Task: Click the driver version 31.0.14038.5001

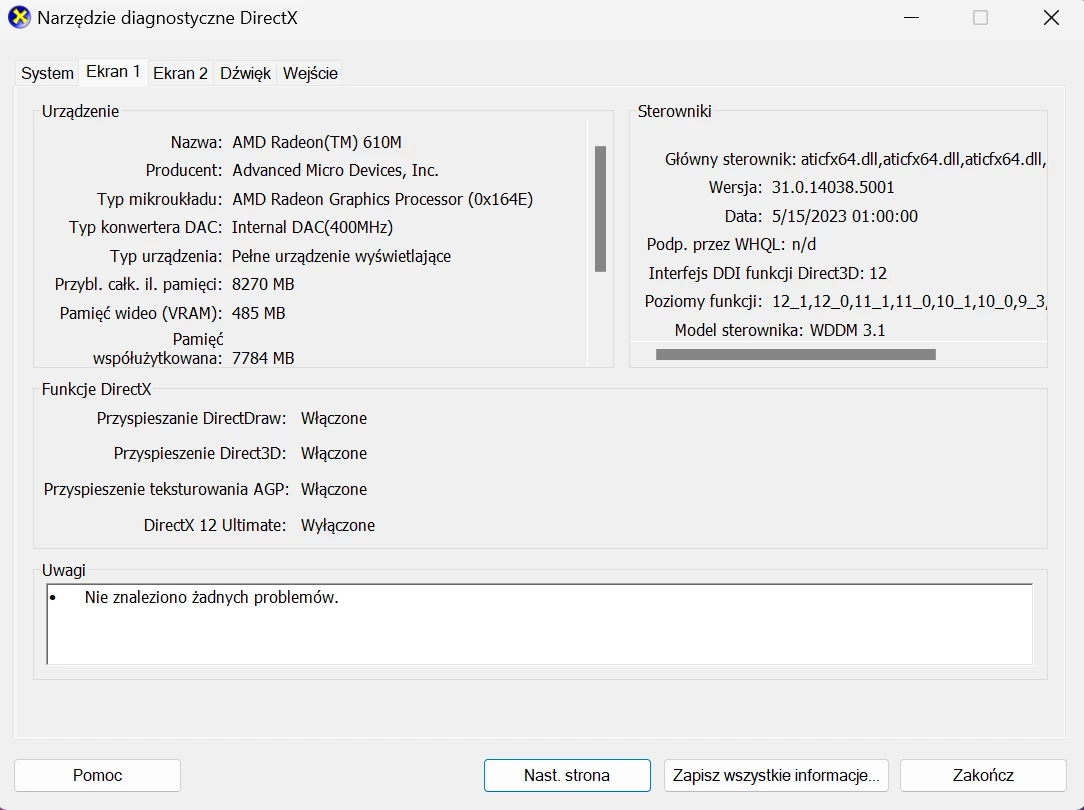Action: [x=833, y=187]
